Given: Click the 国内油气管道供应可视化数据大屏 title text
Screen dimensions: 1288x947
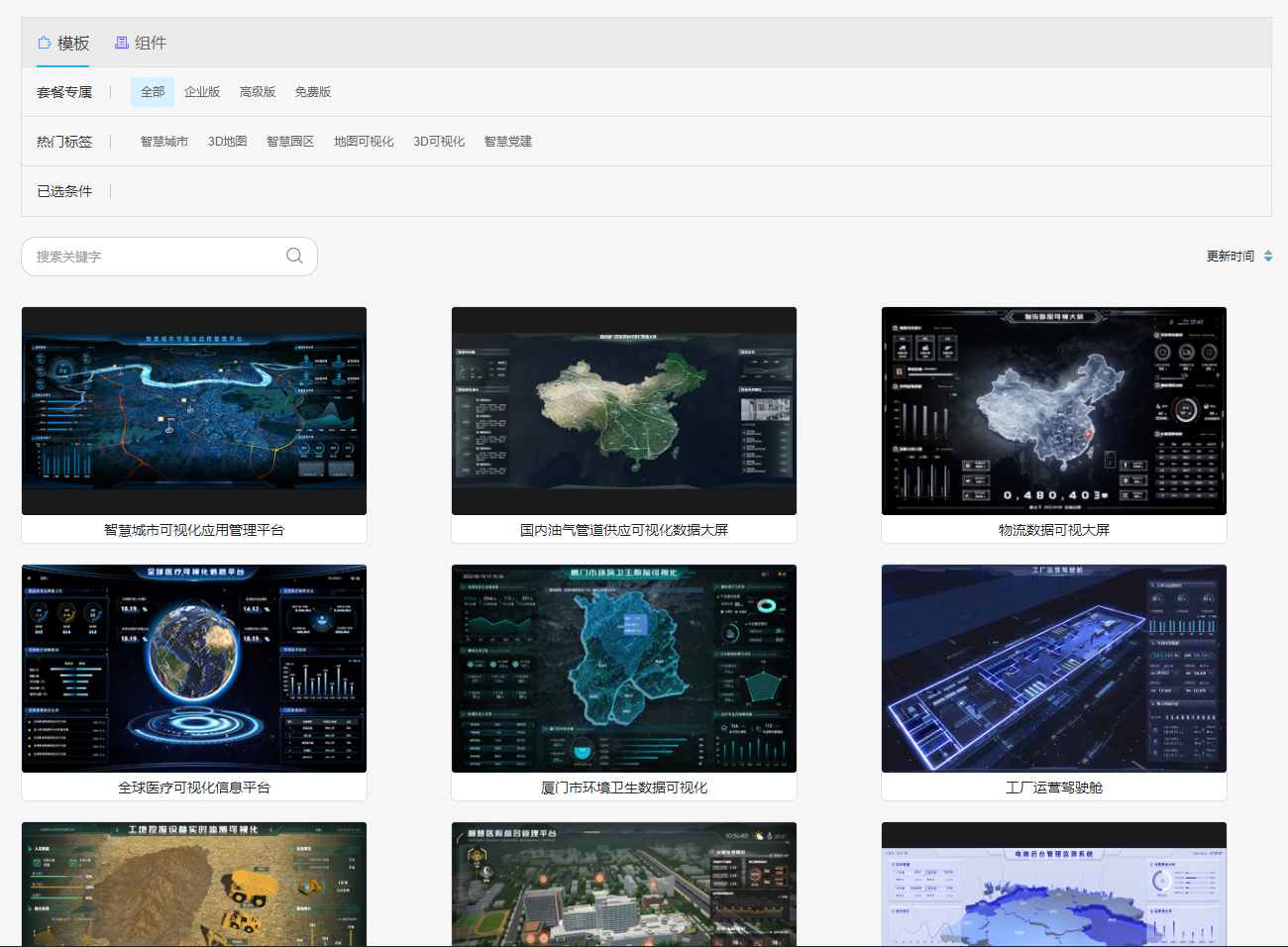Looking at the screenshot, I should point(624,530).
